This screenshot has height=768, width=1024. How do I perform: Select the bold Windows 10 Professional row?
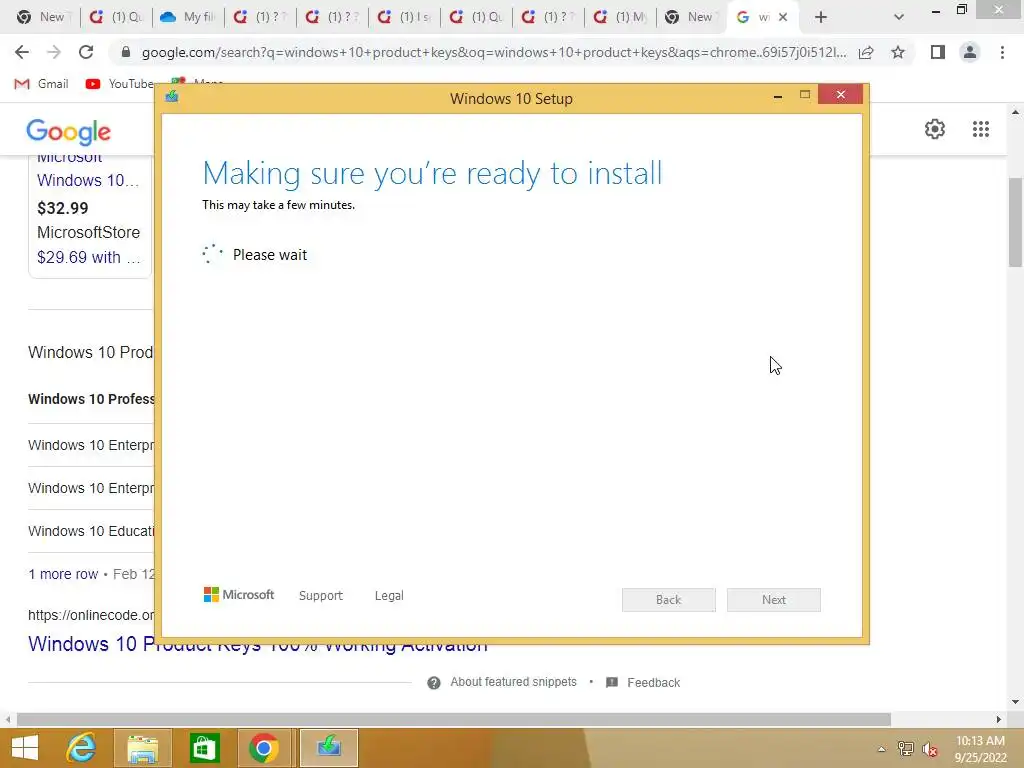click(91, 399)
